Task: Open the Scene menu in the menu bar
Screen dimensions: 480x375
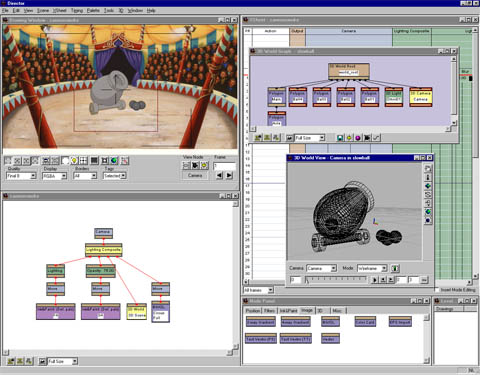Action: pos(43,11)
